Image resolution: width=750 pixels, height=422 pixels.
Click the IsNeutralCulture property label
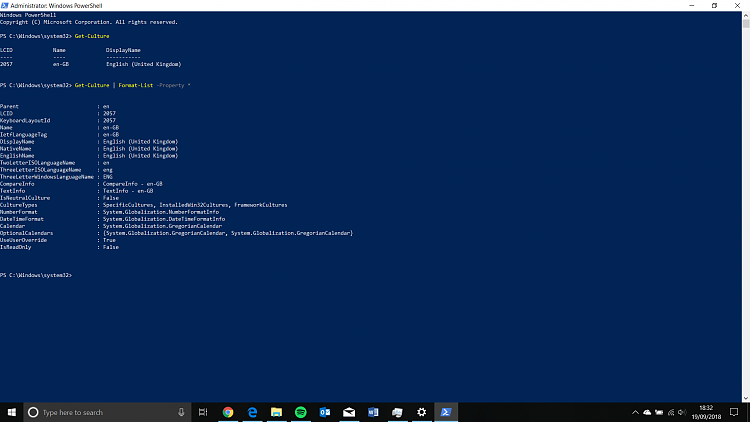coord(25,198)
